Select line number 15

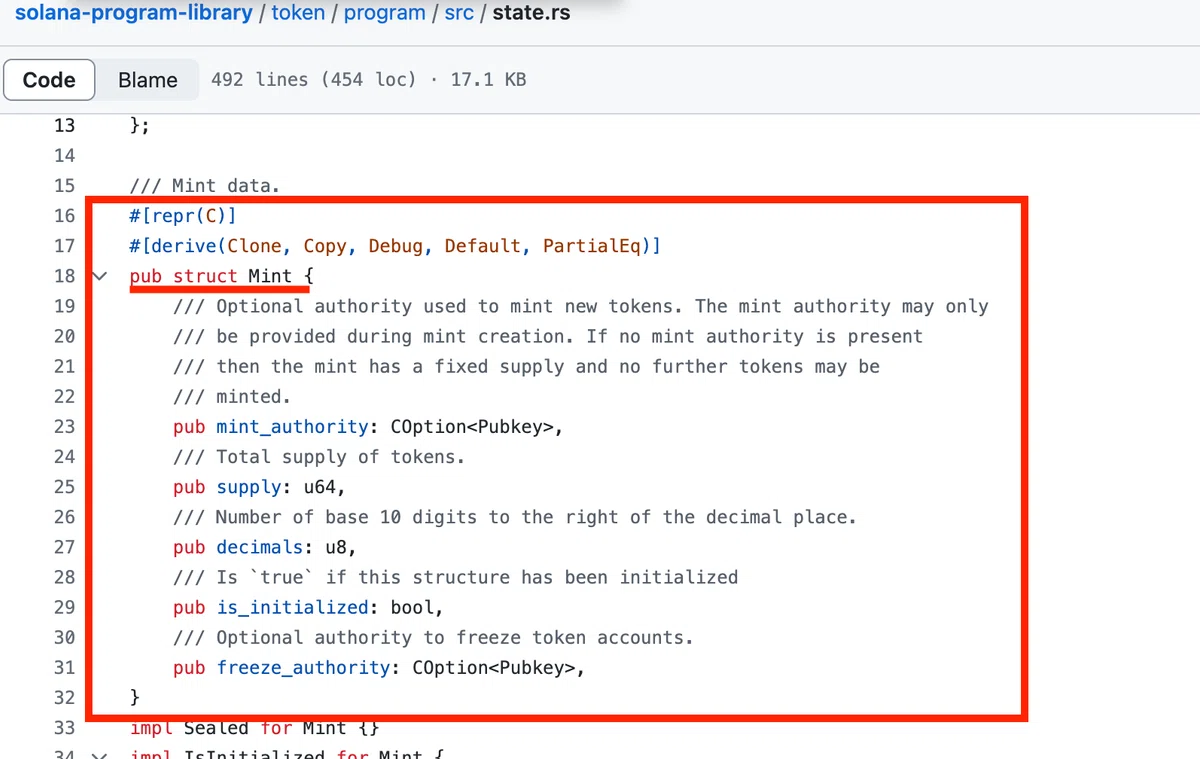pos(64,185)
